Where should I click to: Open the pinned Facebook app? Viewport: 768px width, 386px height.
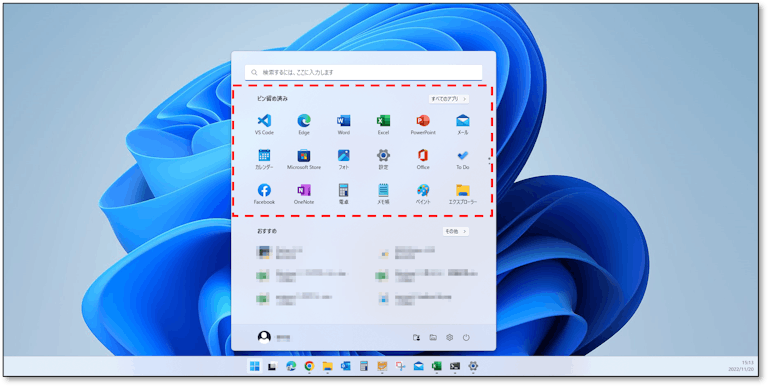click(x=264, y=194)
